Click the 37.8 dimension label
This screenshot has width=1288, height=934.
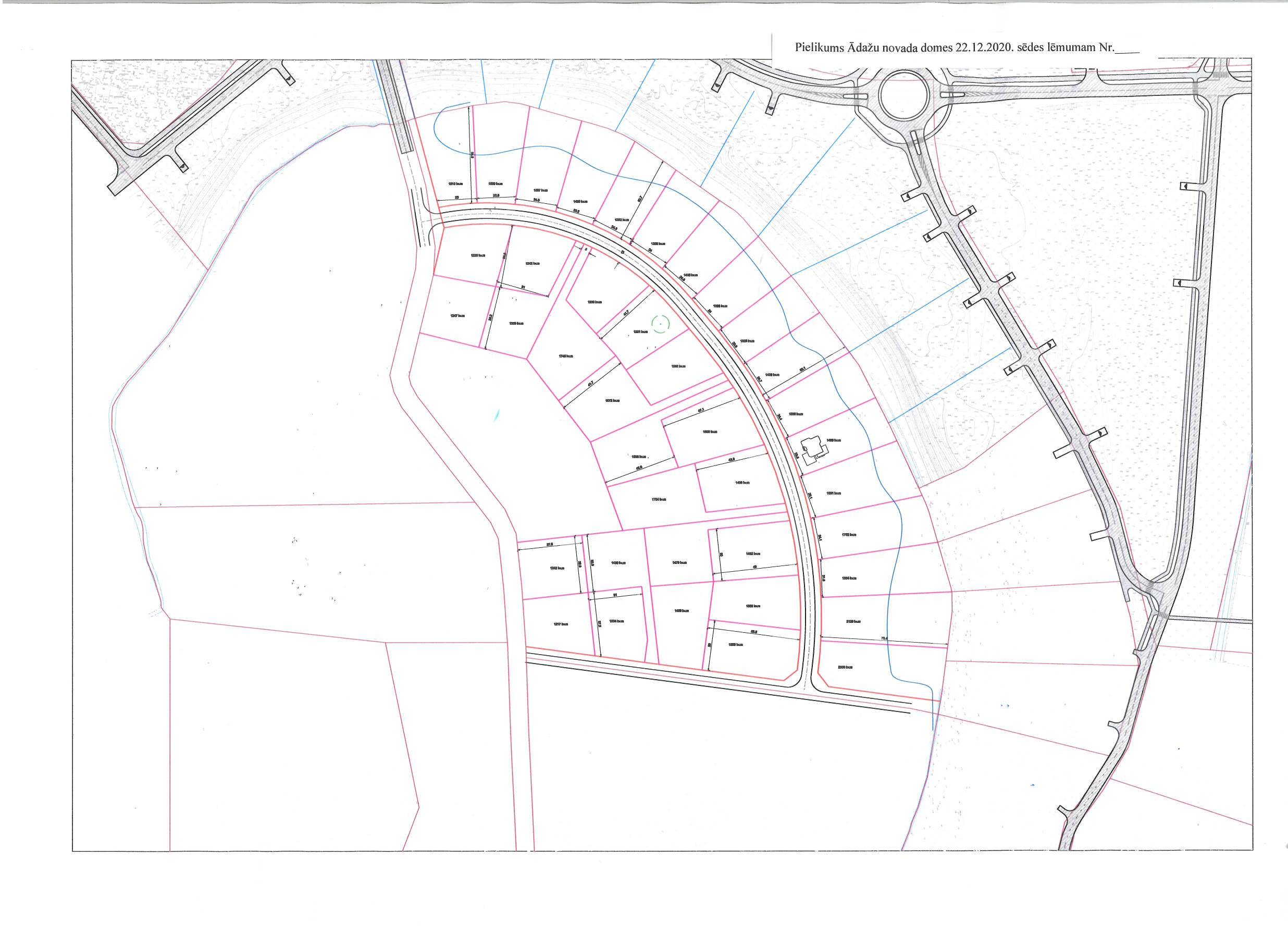549,545
